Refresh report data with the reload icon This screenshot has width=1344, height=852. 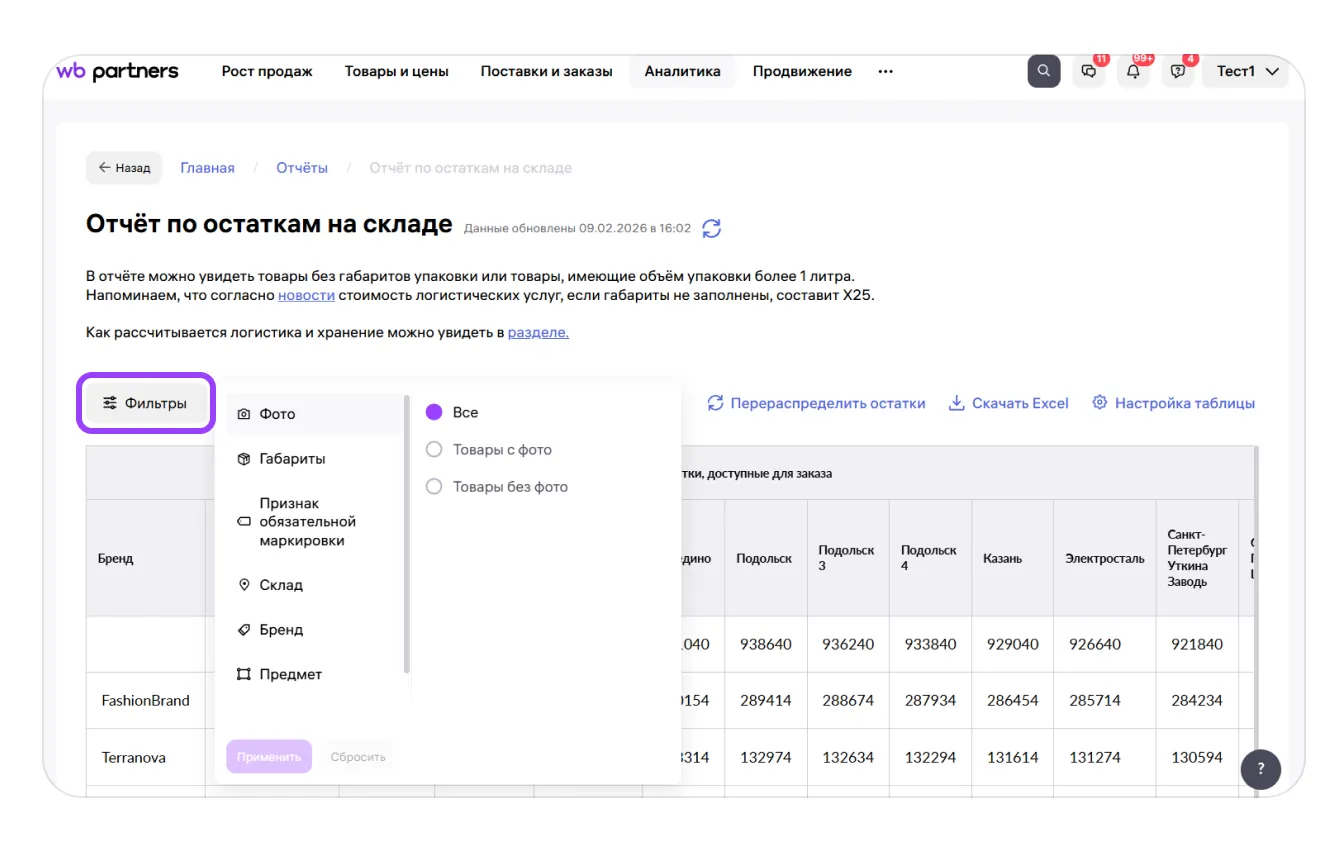click(x=711, y=228)
